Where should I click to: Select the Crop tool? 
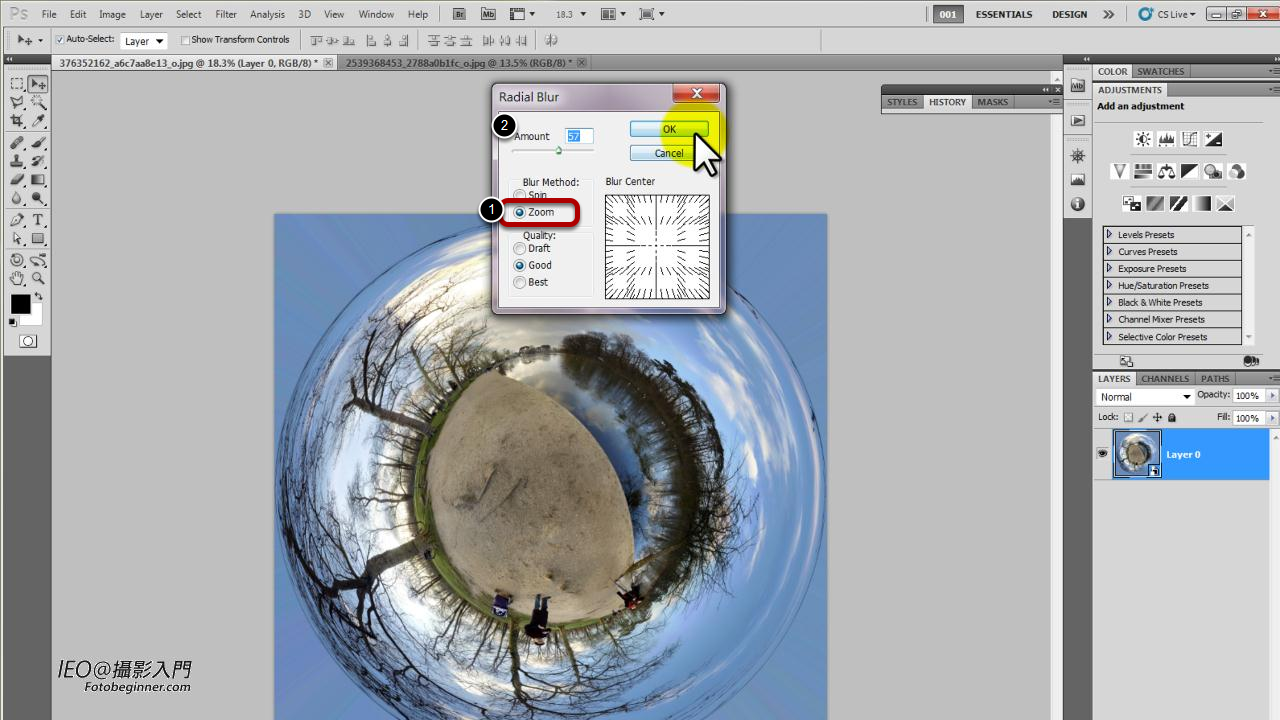click(x=17, y=121)
